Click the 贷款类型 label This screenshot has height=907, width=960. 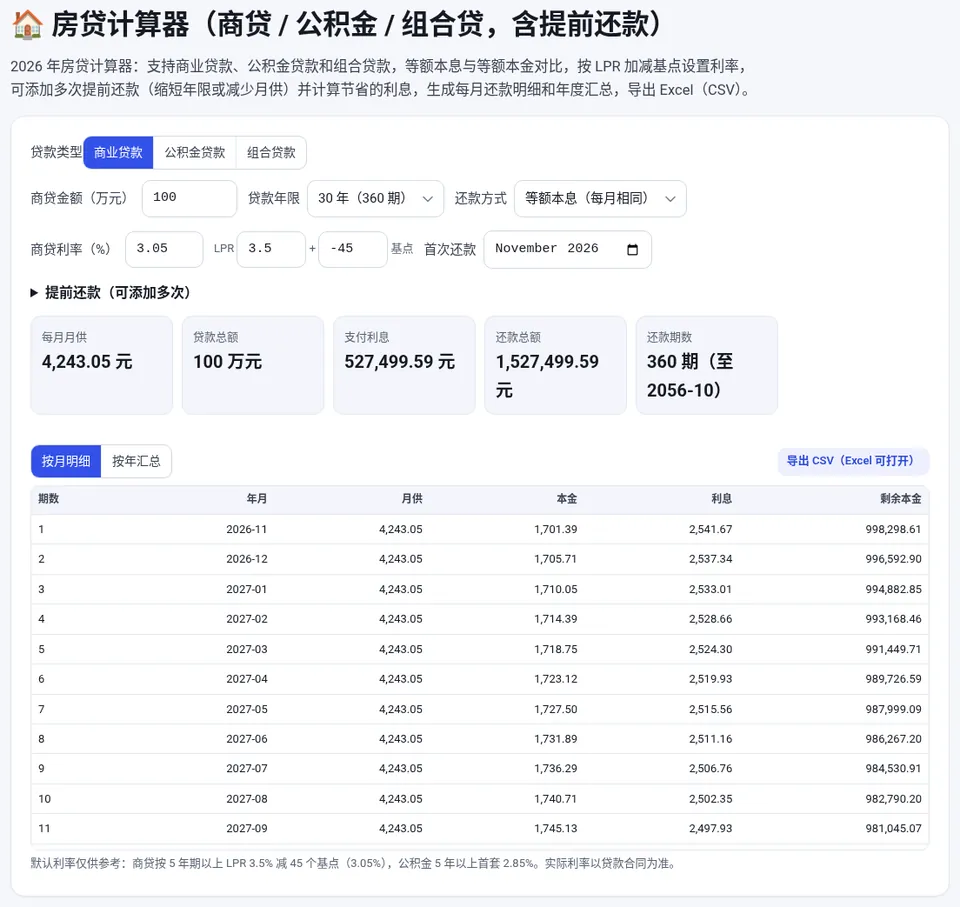pos(56,152)
